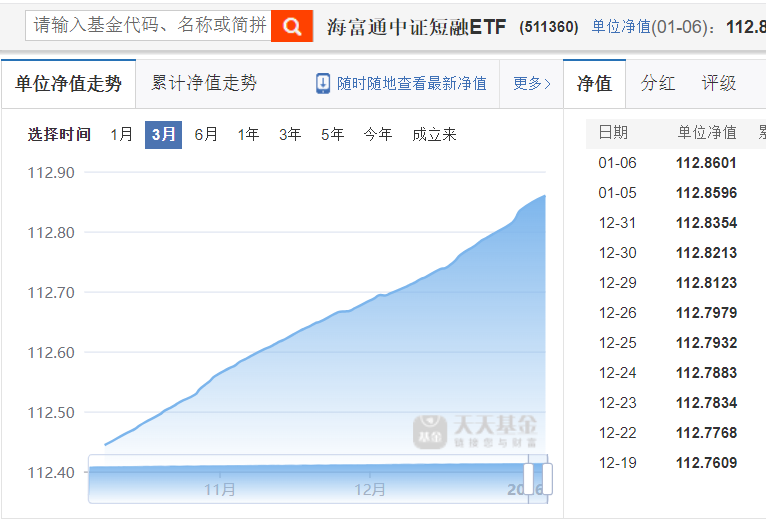Show the 5年 time range
The height and width of the screenshot is (519, 766).
pyautogui.click(x=332, y=134)
